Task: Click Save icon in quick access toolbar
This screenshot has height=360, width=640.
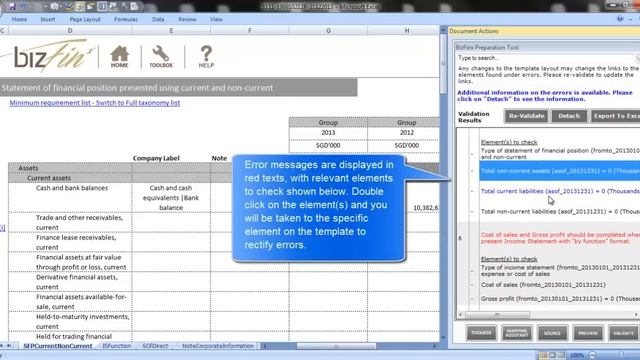Action: point(12,7)
